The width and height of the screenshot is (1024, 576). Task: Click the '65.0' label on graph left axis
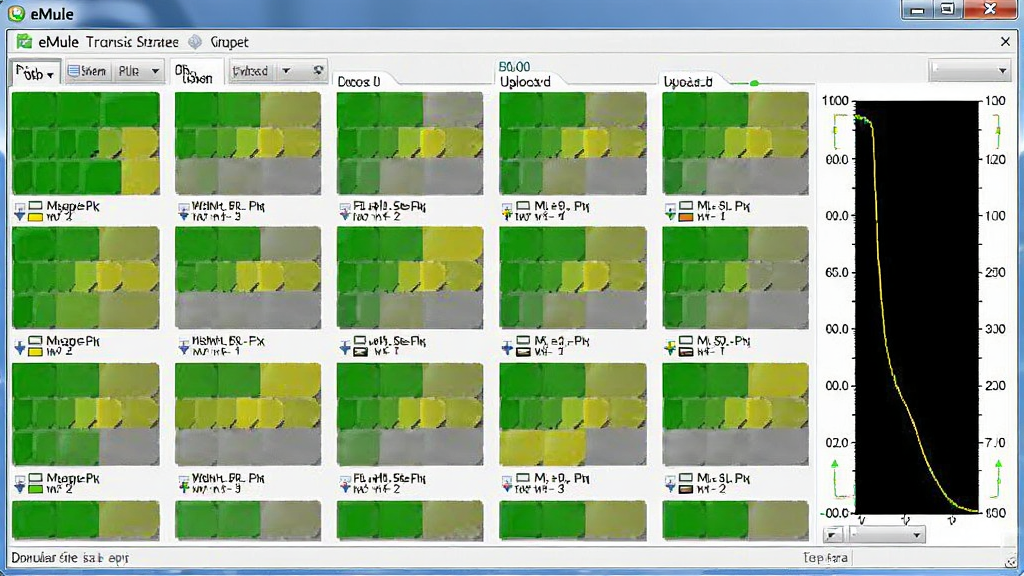click(x=837, y=272)
